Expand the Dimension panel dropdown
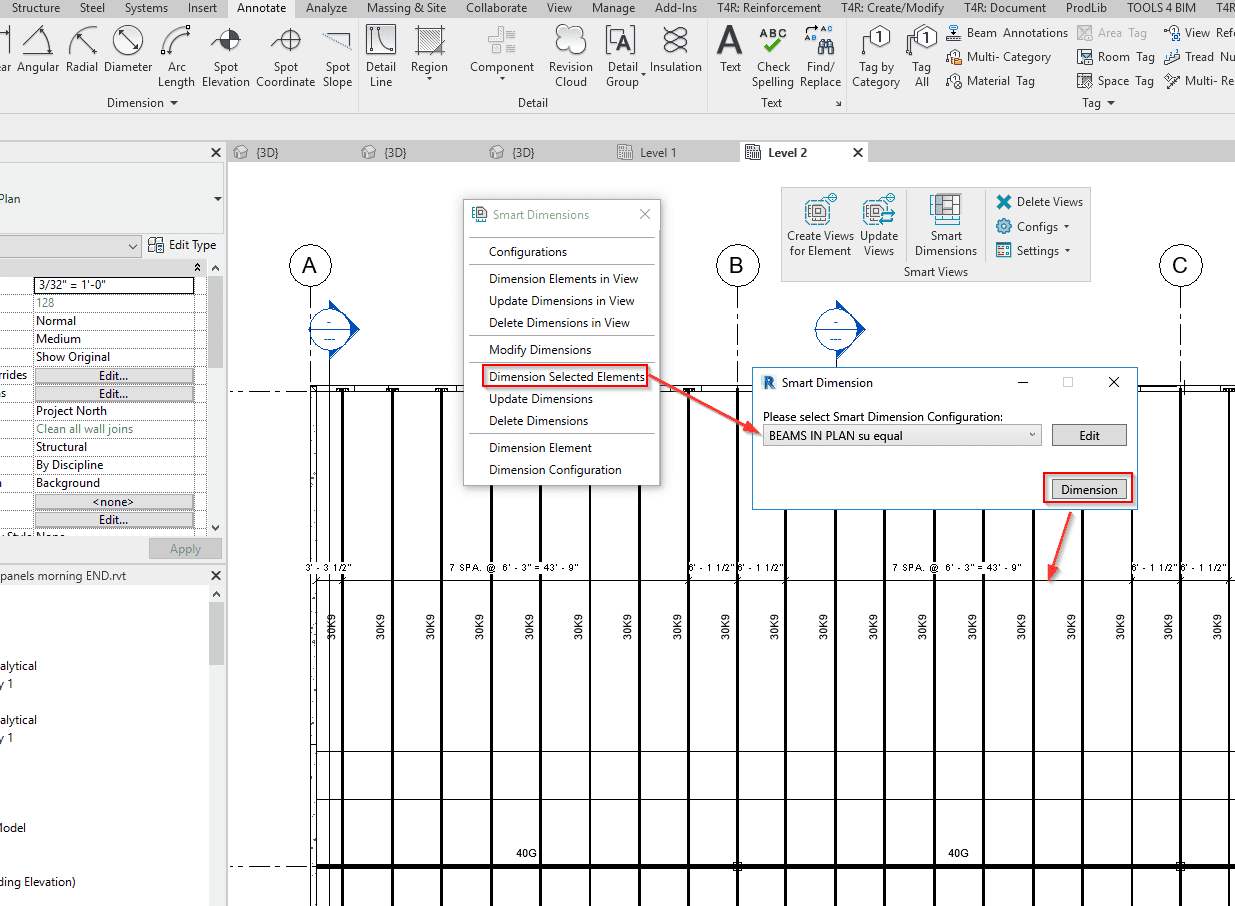Image resolution: width=1235 pixels, height=906 pixels. tap(142, 103)
